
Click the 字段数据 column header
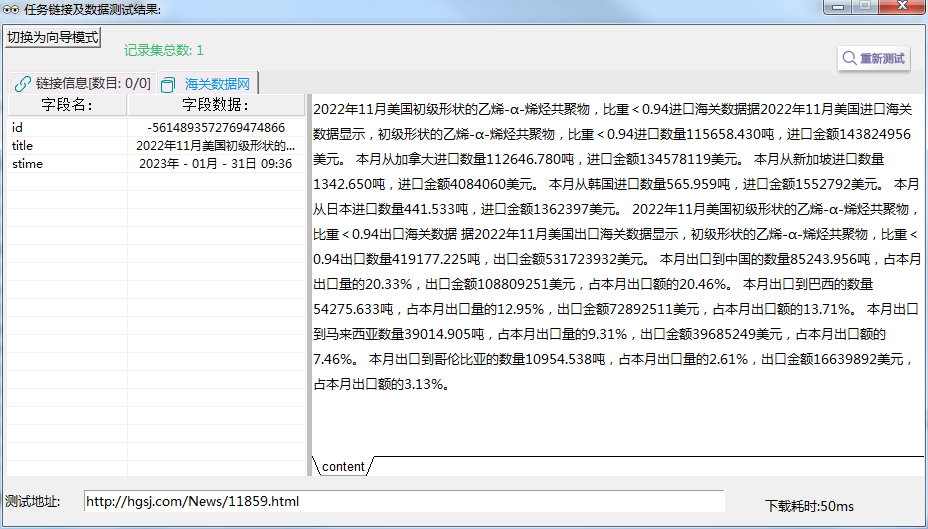[x=215, y=105]
